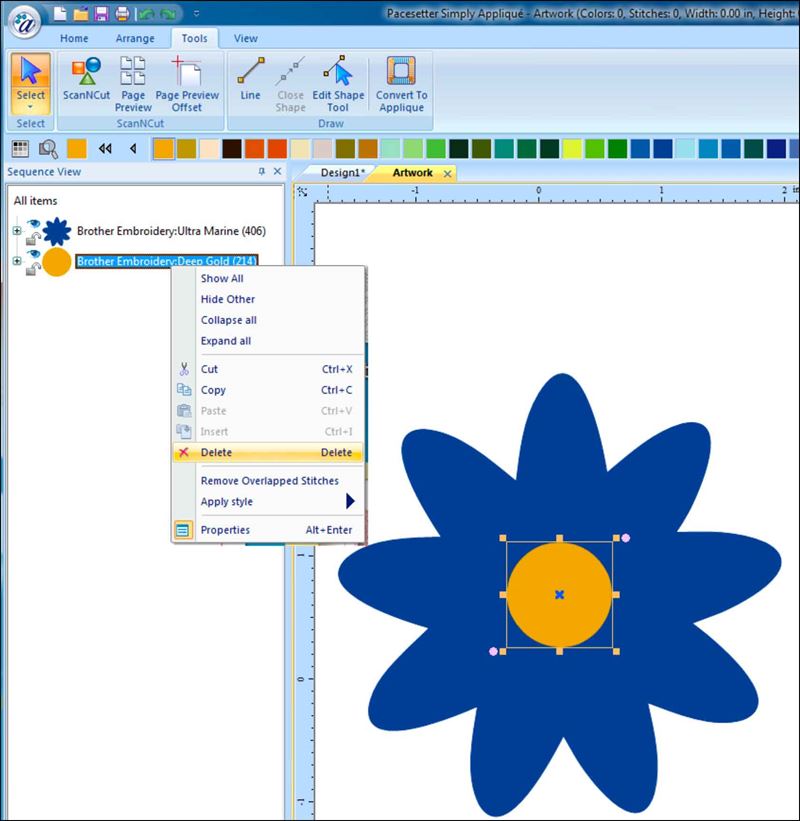Click the Save icon in quick access toolbar
Viewport: 800px width, 821px height.
[101, 13]
